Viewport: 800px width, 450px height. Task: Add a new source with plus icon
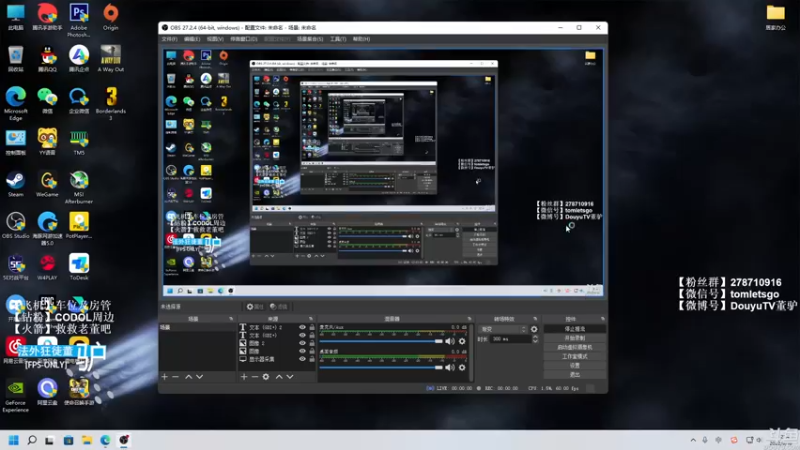[244, 377]
